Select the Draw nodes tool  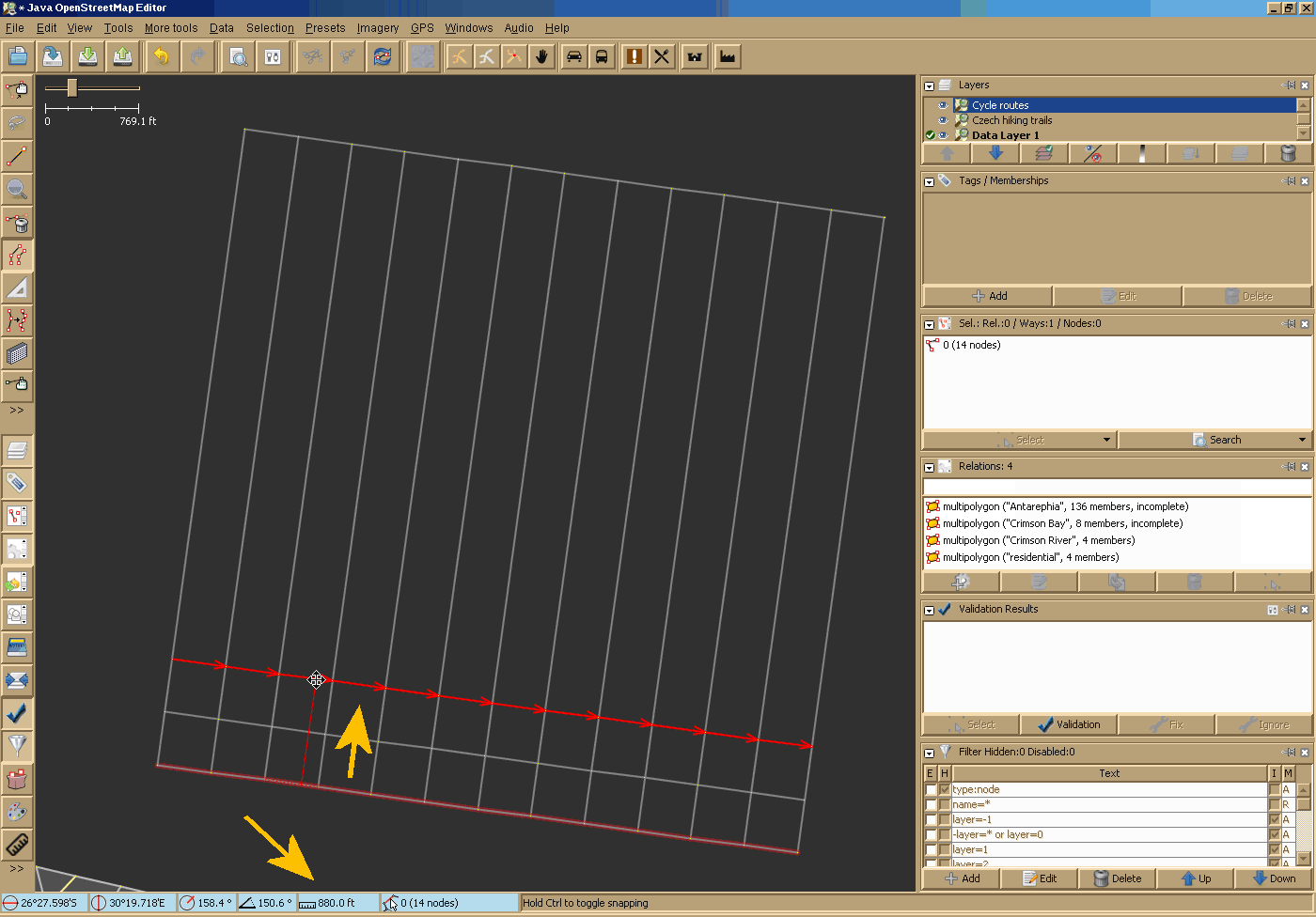pos(17,155)
